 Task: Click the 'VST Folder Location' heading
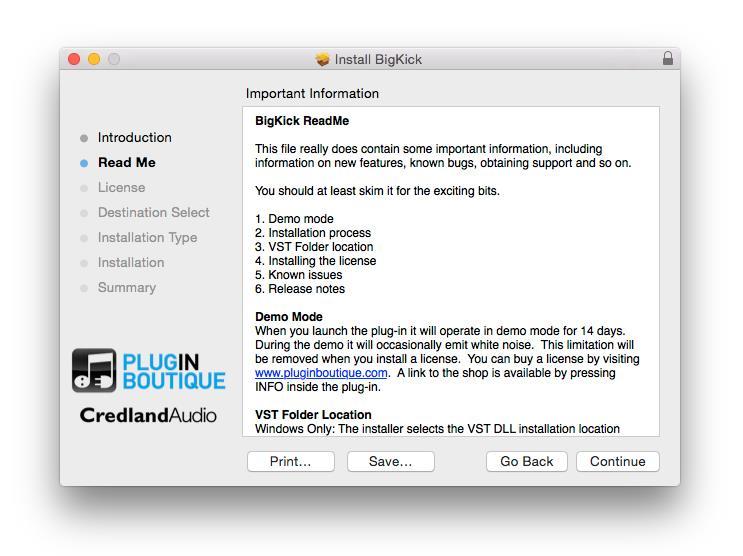coord(313,415)
